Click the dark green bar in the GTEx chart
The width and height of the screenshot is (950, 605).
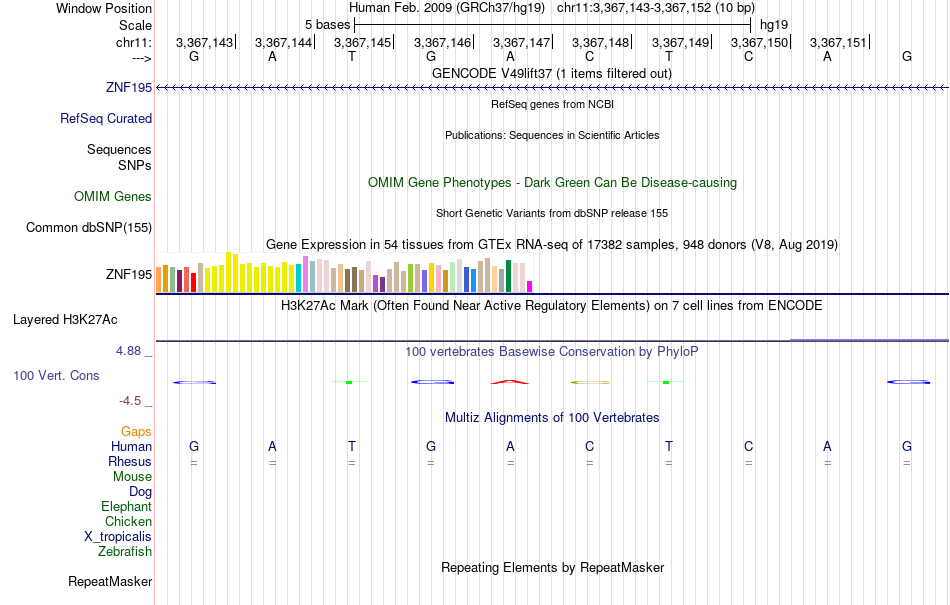pyautogui.click(x=508, y=276)
